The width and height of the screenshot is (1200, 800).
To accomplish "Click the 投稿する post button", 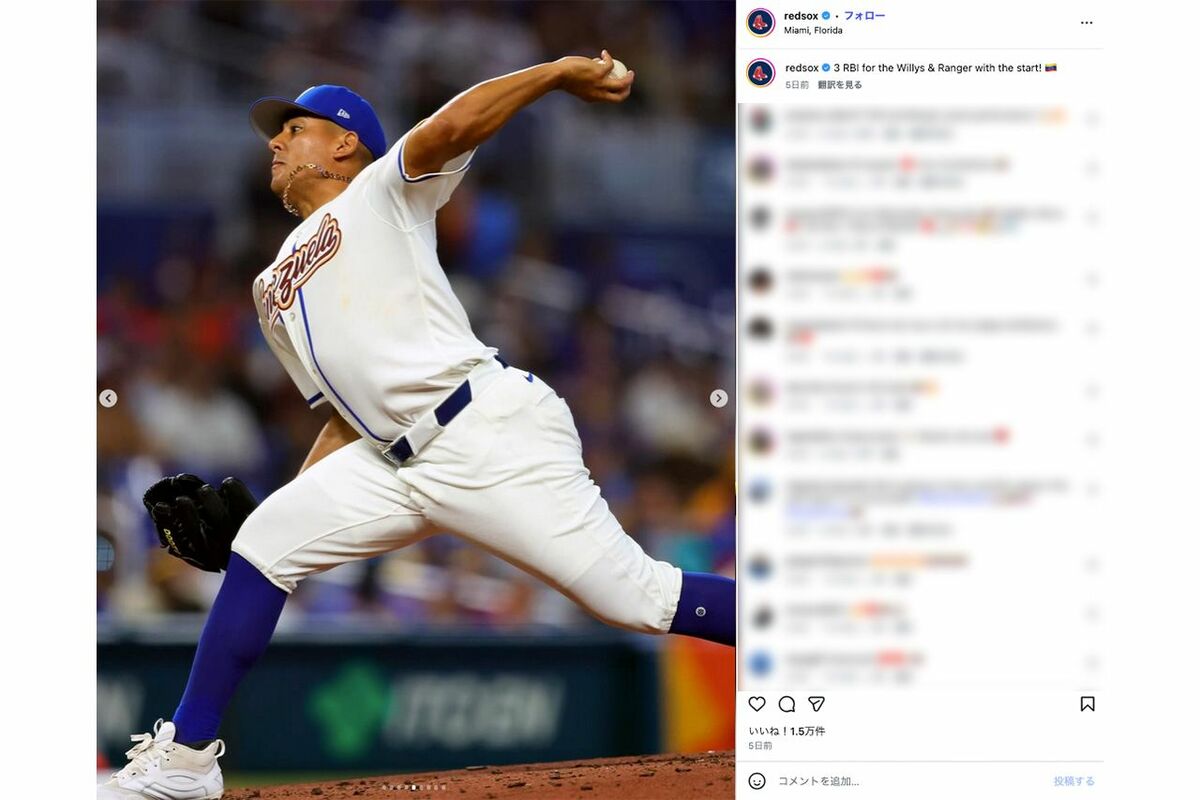I will tap(1074, 781).
